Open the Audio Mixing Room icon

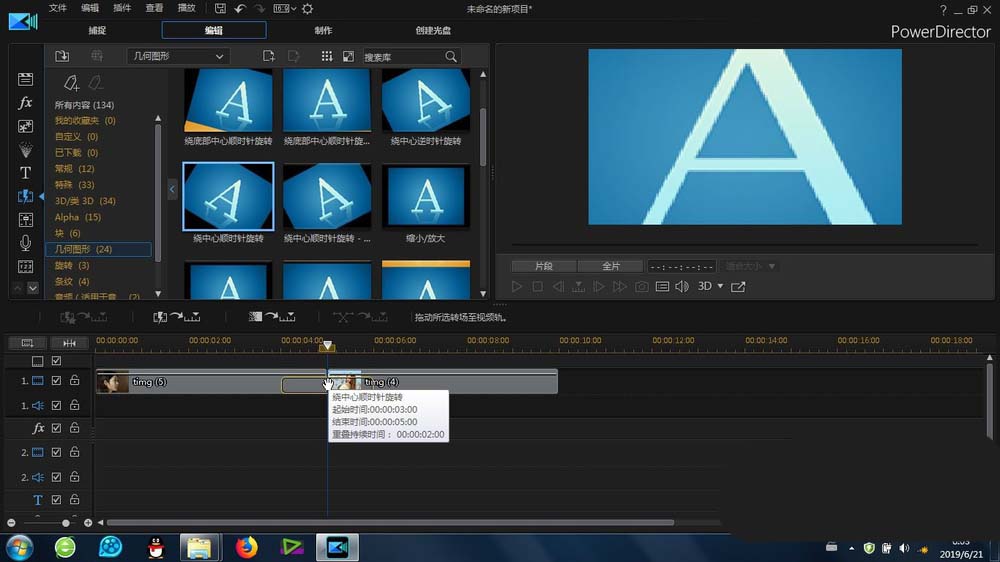(26, 219)
